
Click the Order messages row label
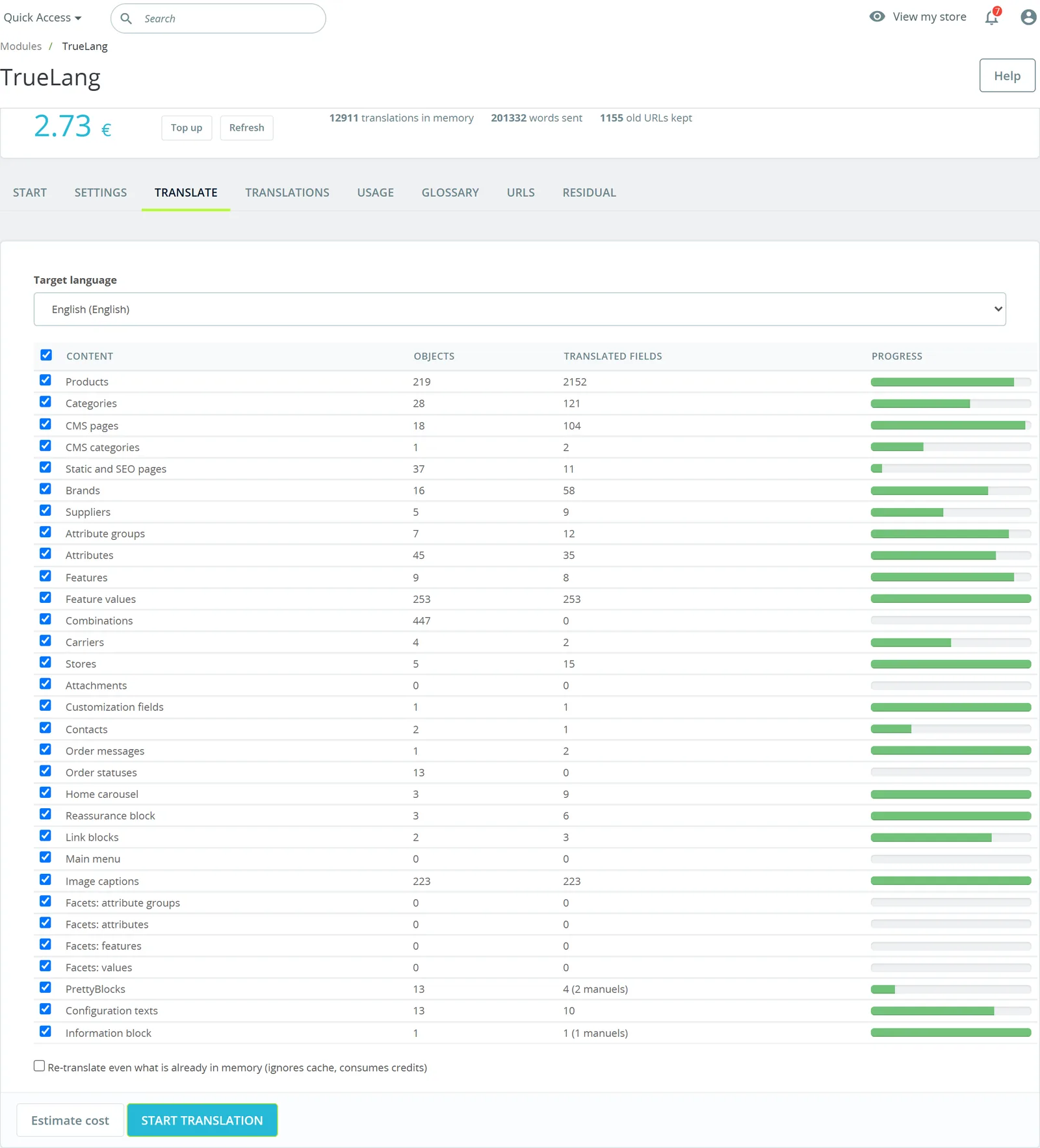pyautogui.click(x=105, y=750)
